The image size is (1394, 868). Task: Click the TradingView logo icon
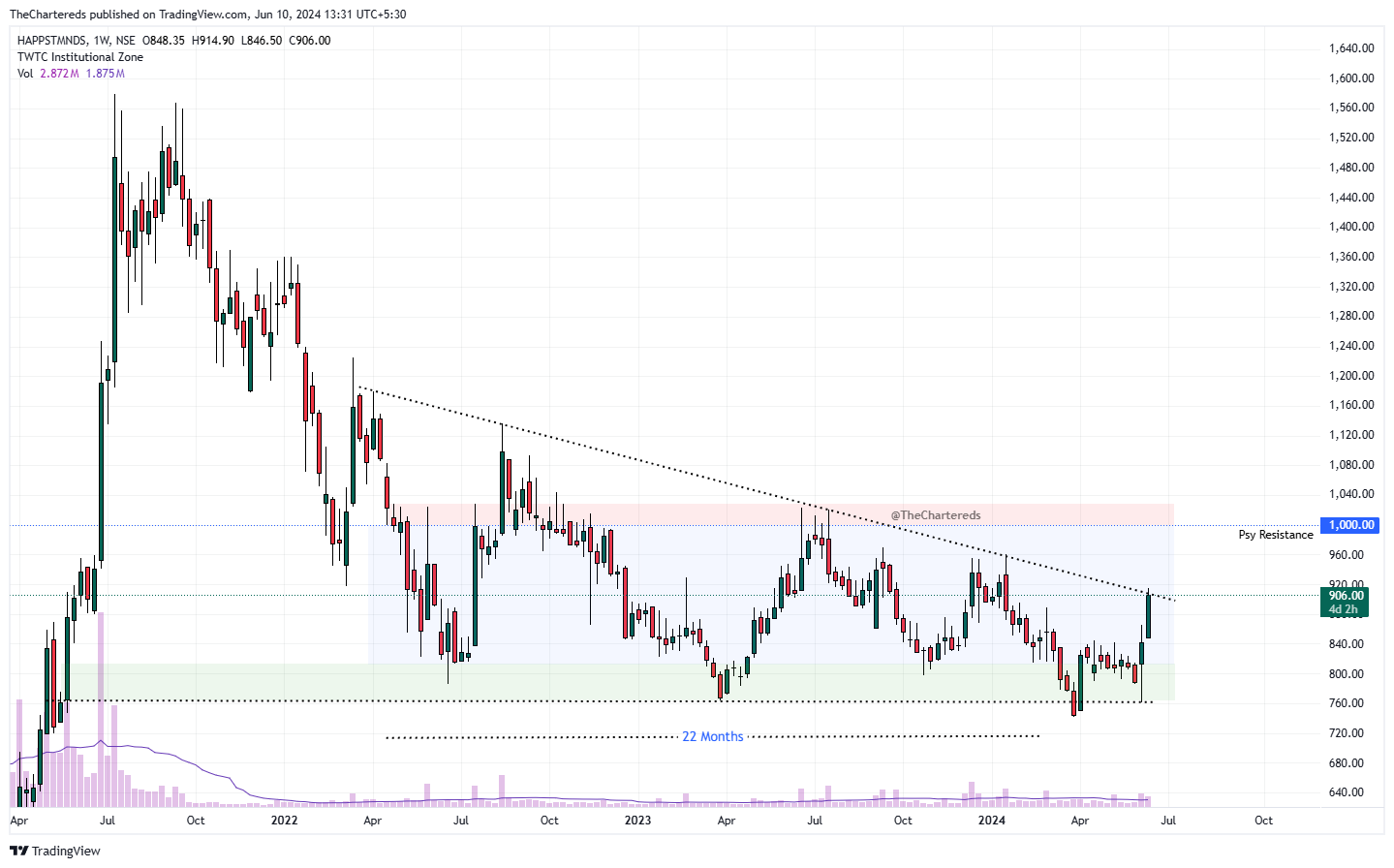tap(18, 851)
